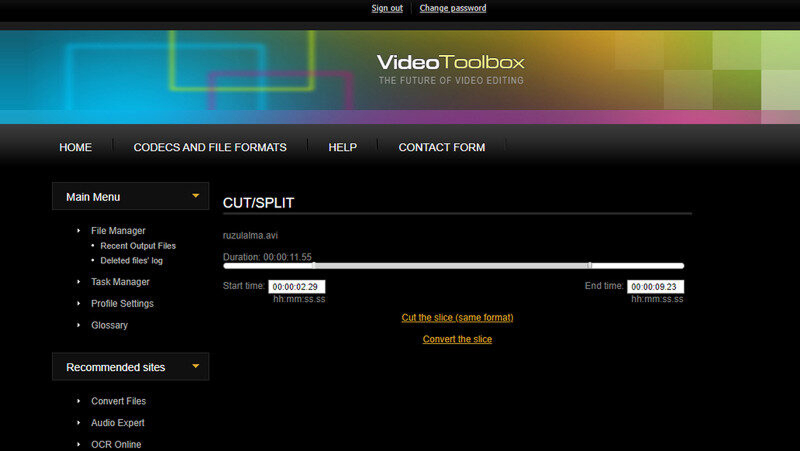Open the CONTACT FORM page
This screenshot has width=800, height=451.
(x=441, y=147)
